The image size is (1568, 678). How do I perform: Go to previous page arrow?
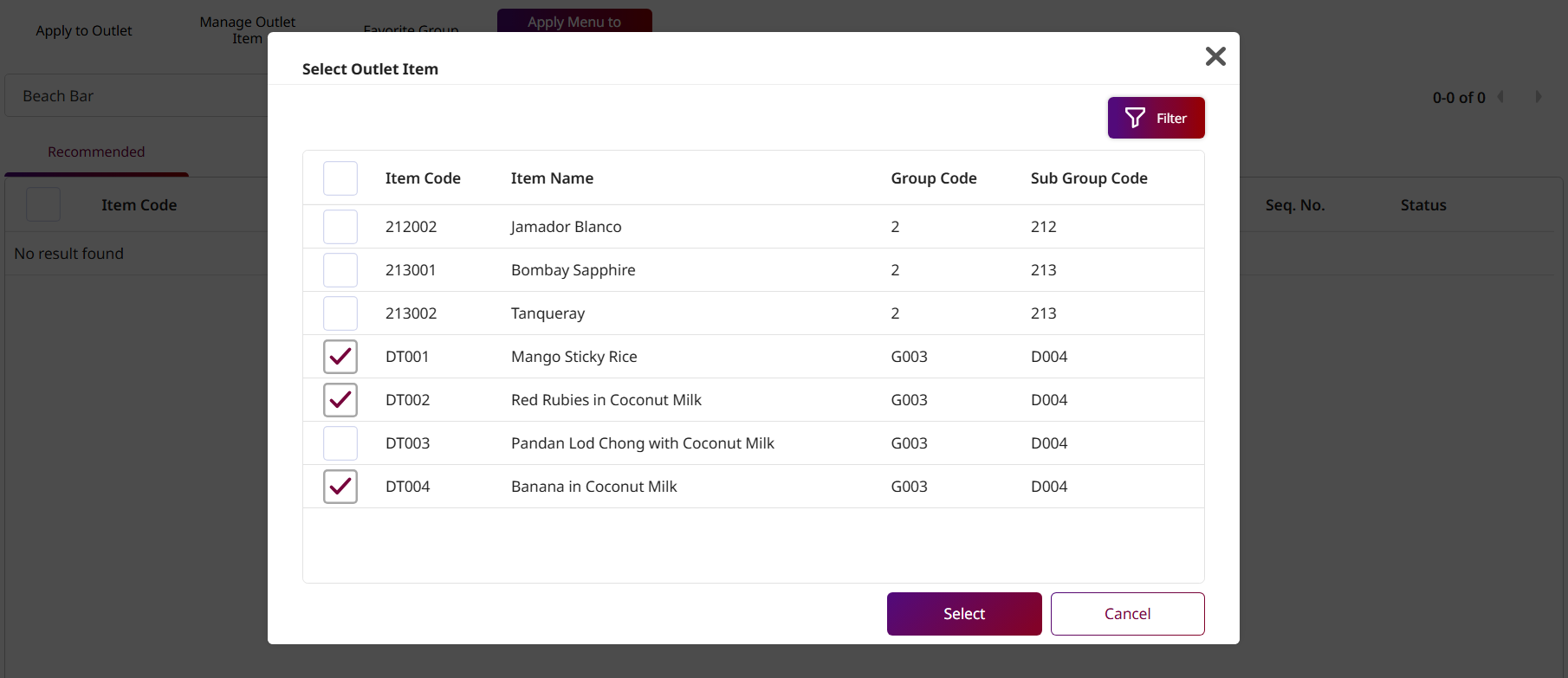tap(1500, 97)
